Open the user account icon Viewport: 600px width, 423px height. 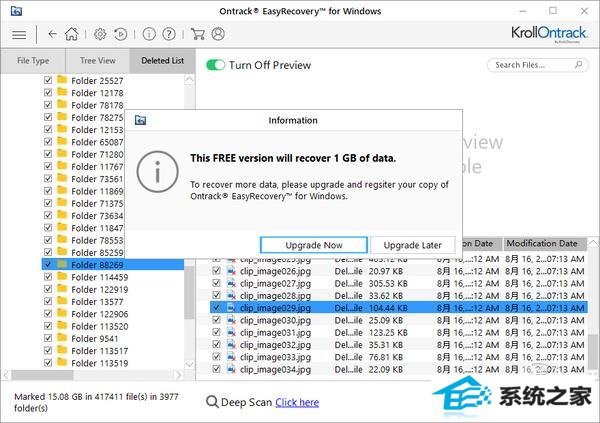(x=218, y=34)
